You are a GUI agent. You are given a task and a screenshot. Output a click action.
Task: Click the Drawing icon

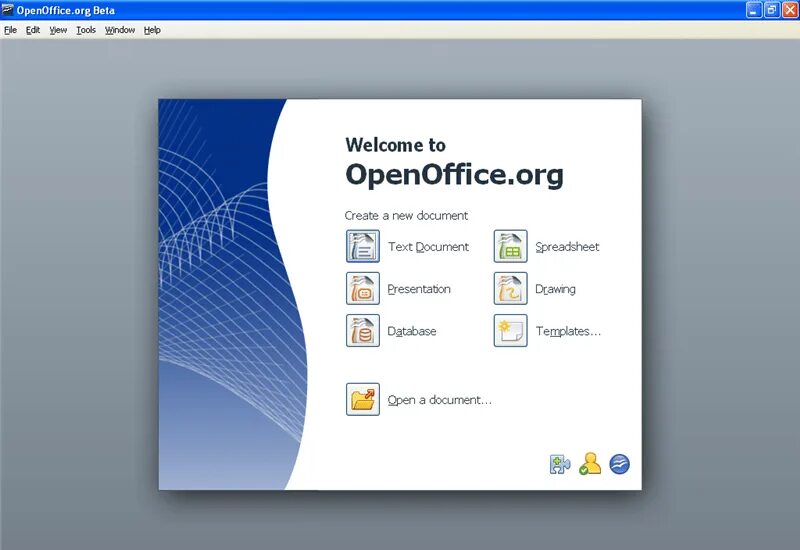click(510, 288)
